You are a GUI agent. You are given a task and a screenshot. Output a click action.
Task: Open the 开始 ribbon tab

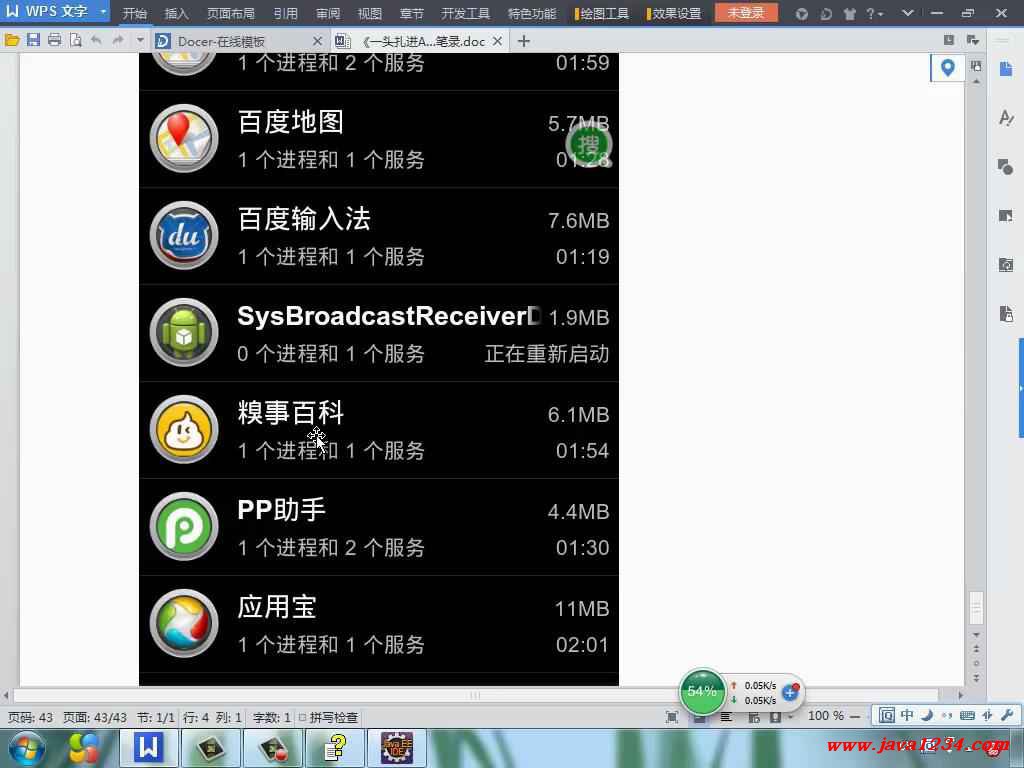click(x=135, y=13)
